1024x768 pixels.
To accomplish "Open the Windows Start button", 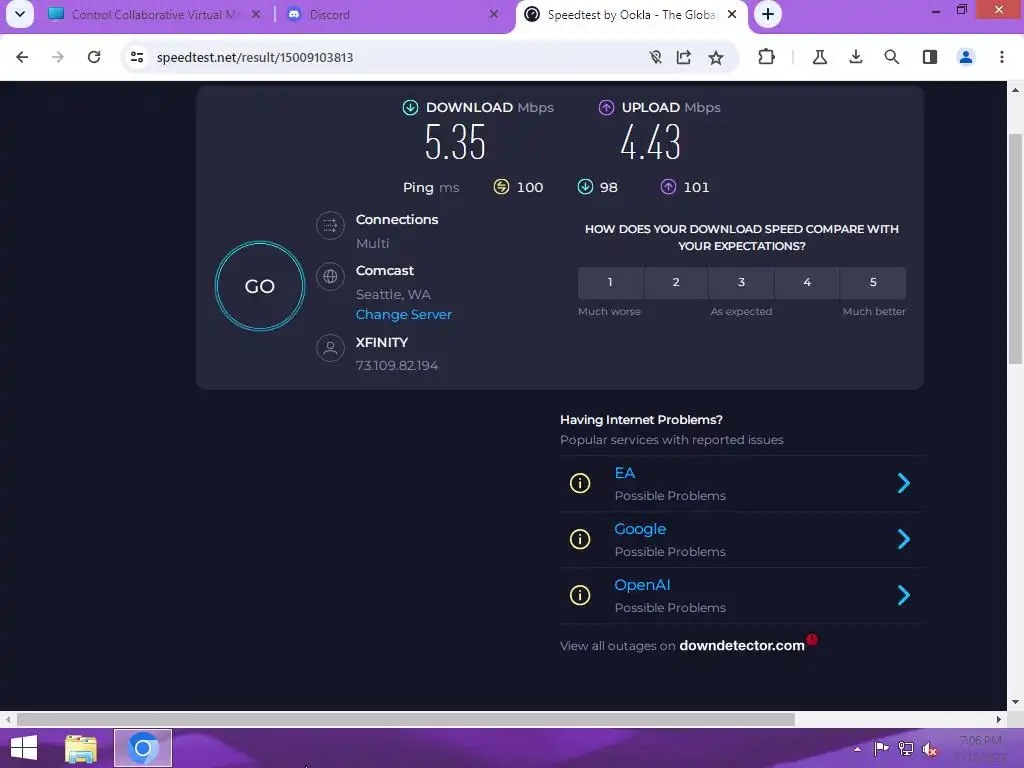I will pos(24,748).
